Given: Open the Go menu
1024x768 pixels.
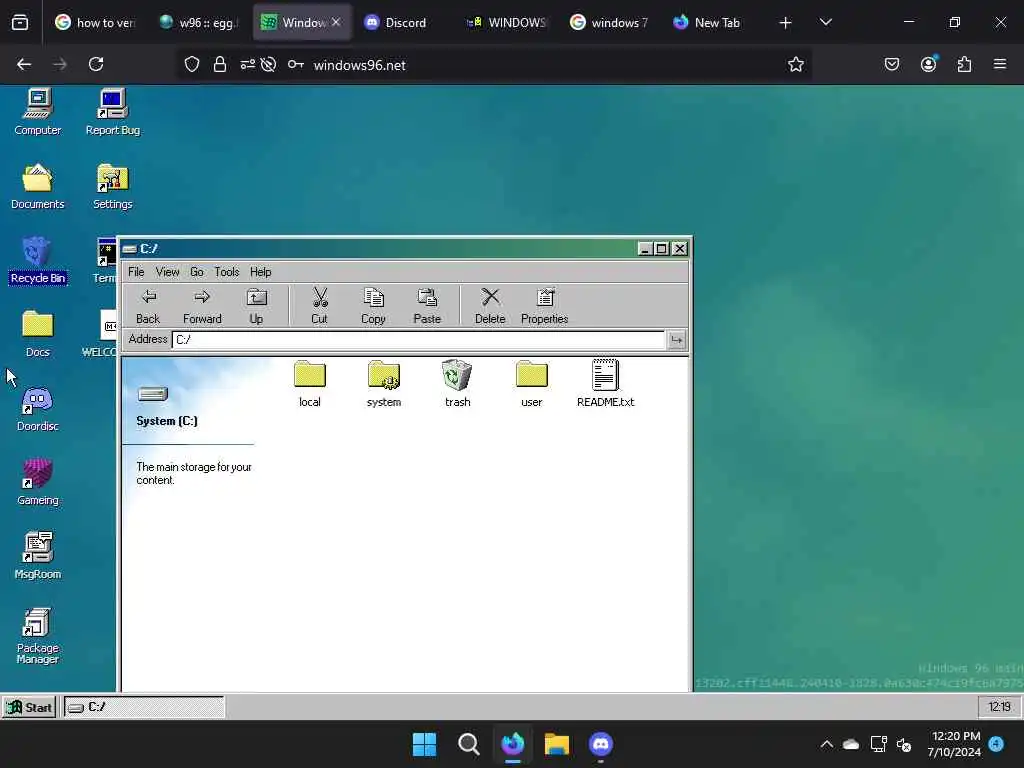Looking at the screenshot, I should click(x=197, y=272).
